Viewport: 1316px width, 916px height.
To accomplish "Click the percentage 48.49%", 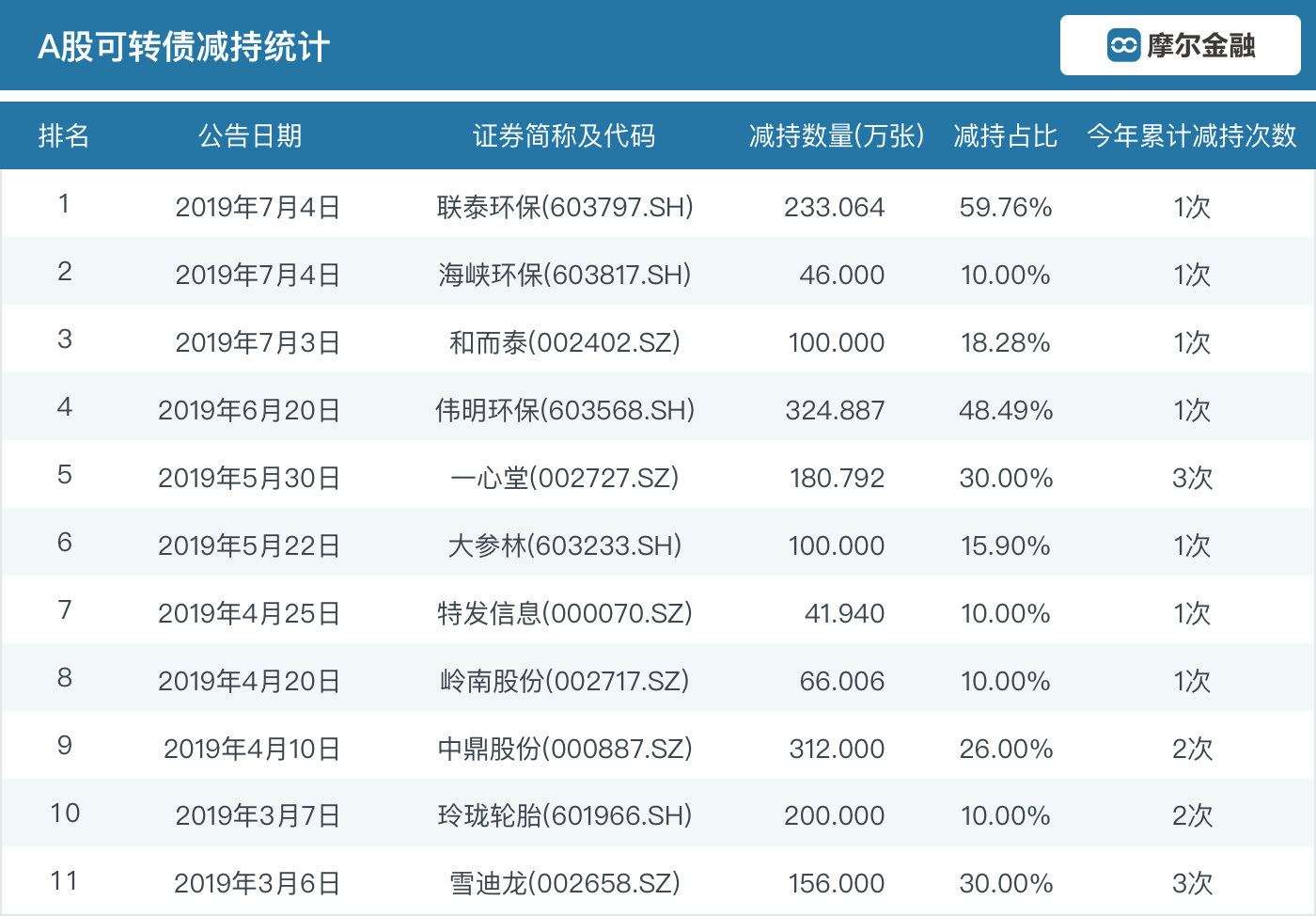I will [x=1006, y=410].
